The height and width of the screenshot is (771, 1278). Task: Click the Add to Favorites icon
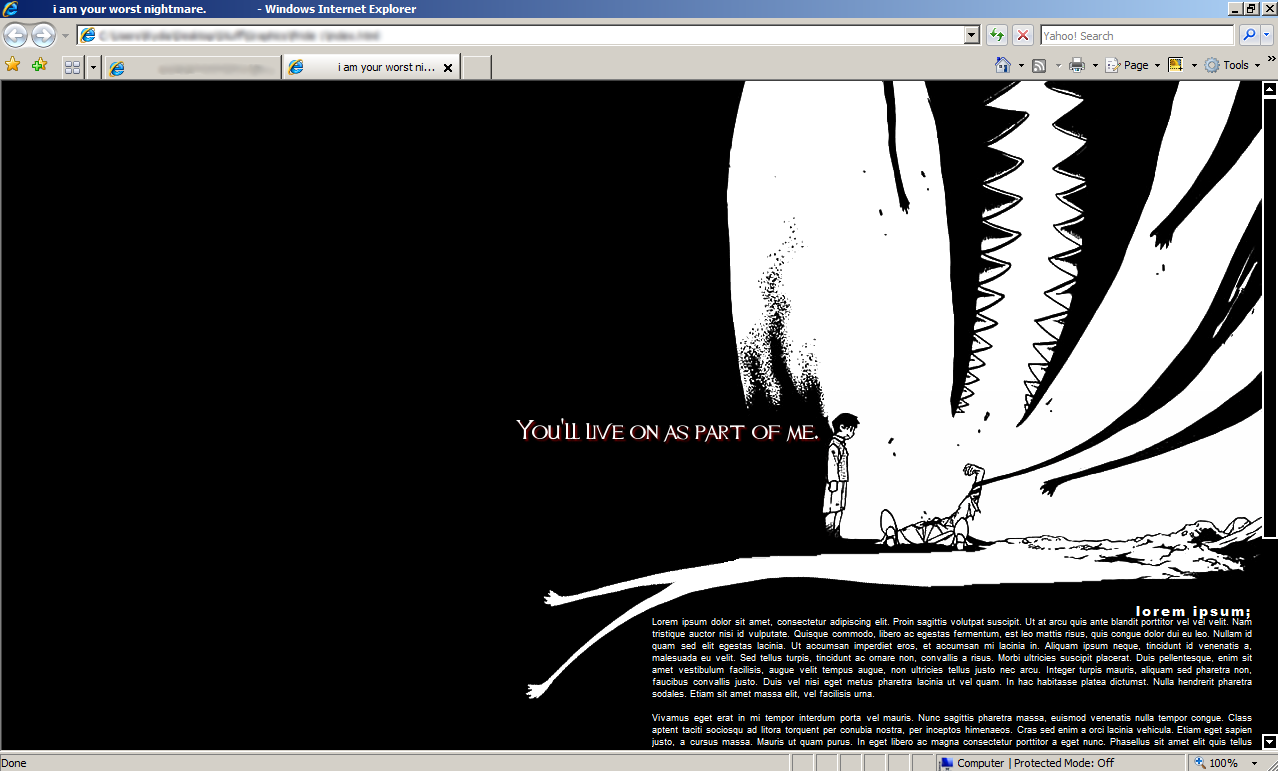coord(39,65)
